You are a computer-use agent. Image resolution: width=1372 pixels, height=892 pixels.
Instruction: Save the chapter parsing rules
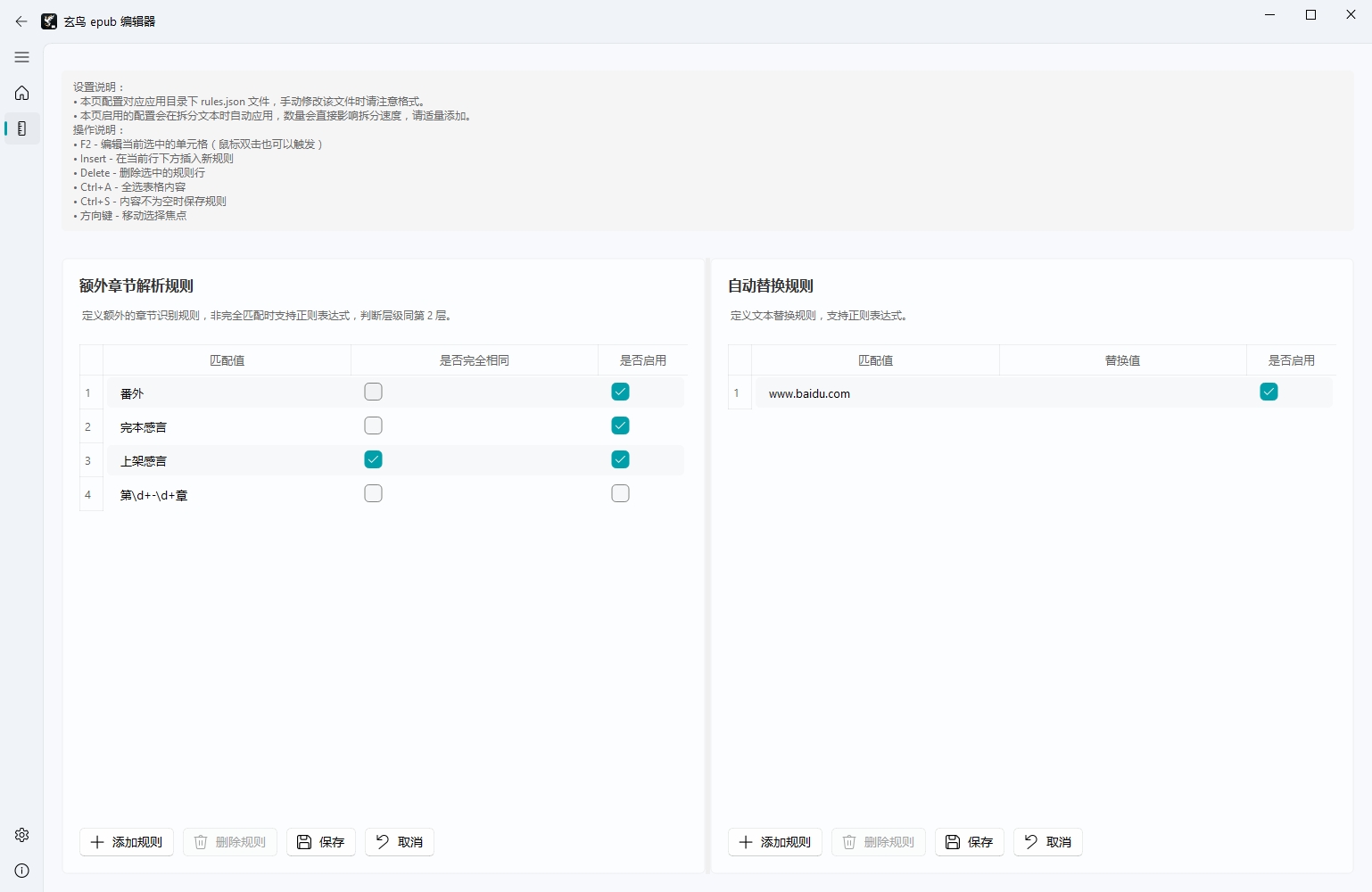[x=321, y=842]
